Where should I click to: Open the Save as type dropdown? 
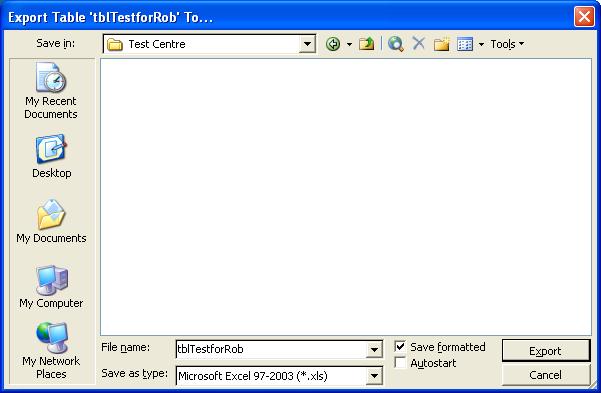374,376
